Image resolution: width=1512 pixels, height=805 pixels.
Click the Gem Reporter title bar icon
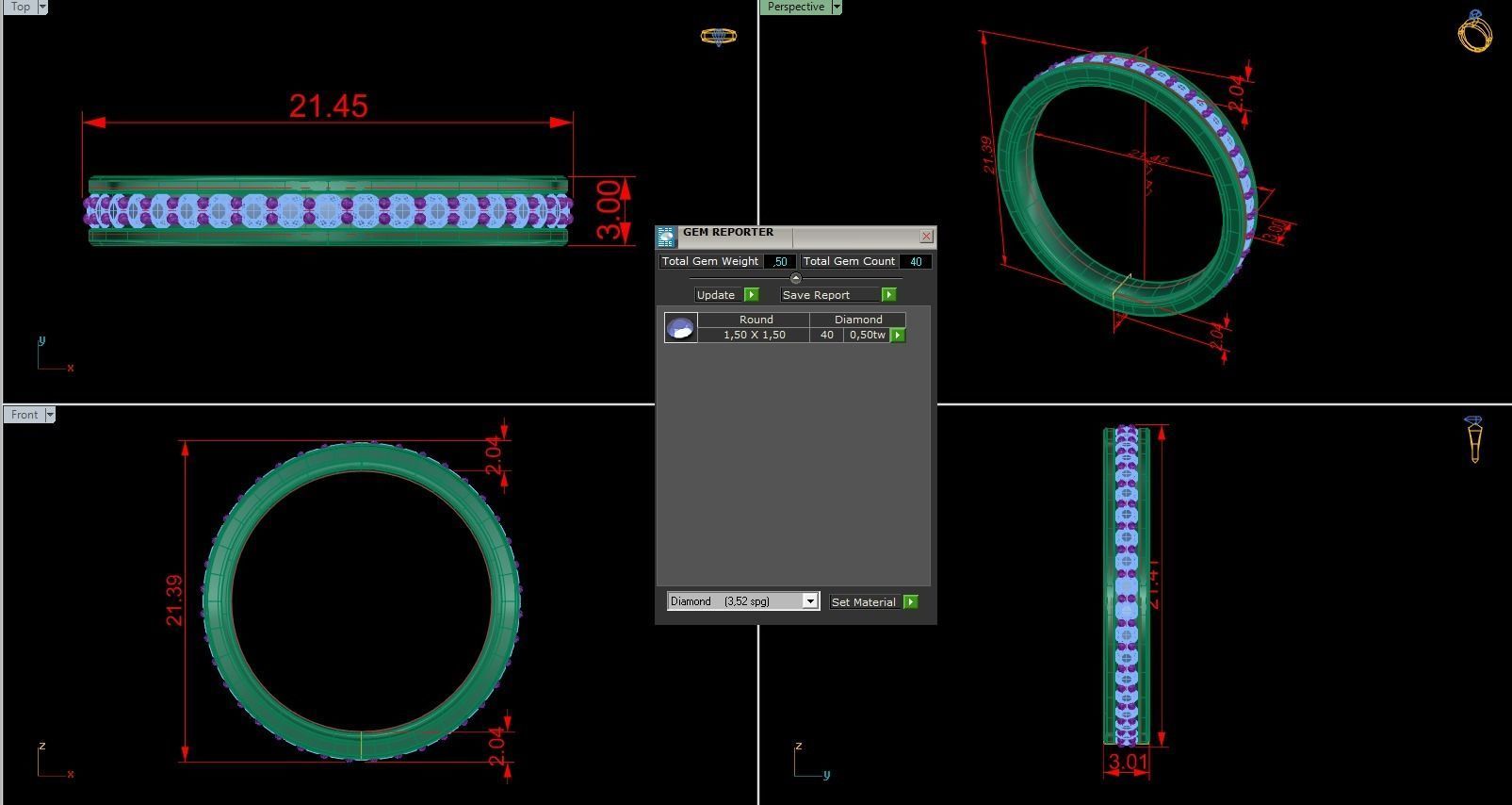pos(666,237)
